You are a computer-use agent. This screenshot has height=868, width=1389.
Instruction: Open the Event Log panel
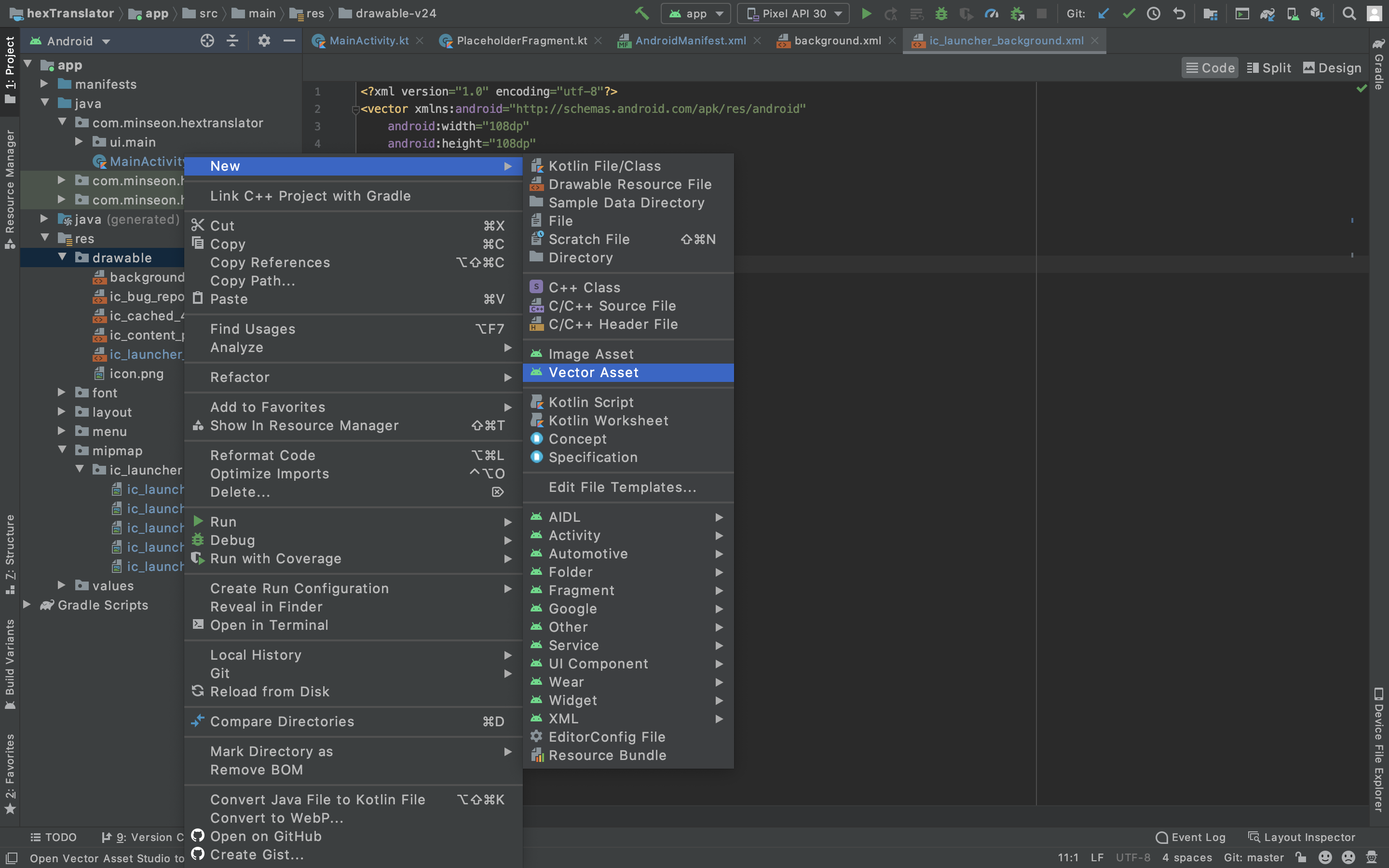pyautogui.click(x=1190, y=837)
